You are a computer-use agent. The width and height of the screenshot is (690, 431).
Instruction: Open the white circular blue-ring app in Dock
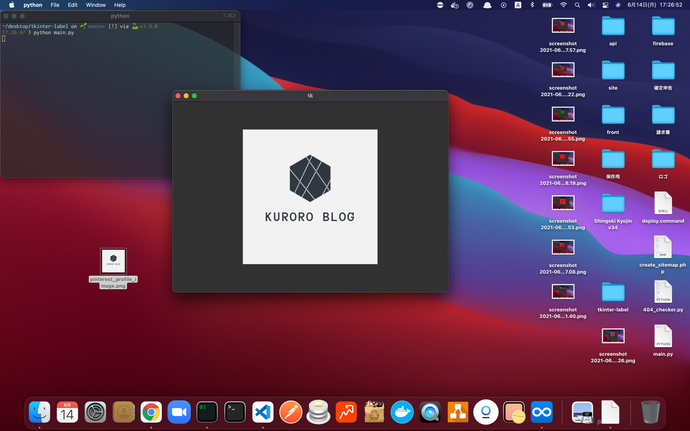point(486,413)
